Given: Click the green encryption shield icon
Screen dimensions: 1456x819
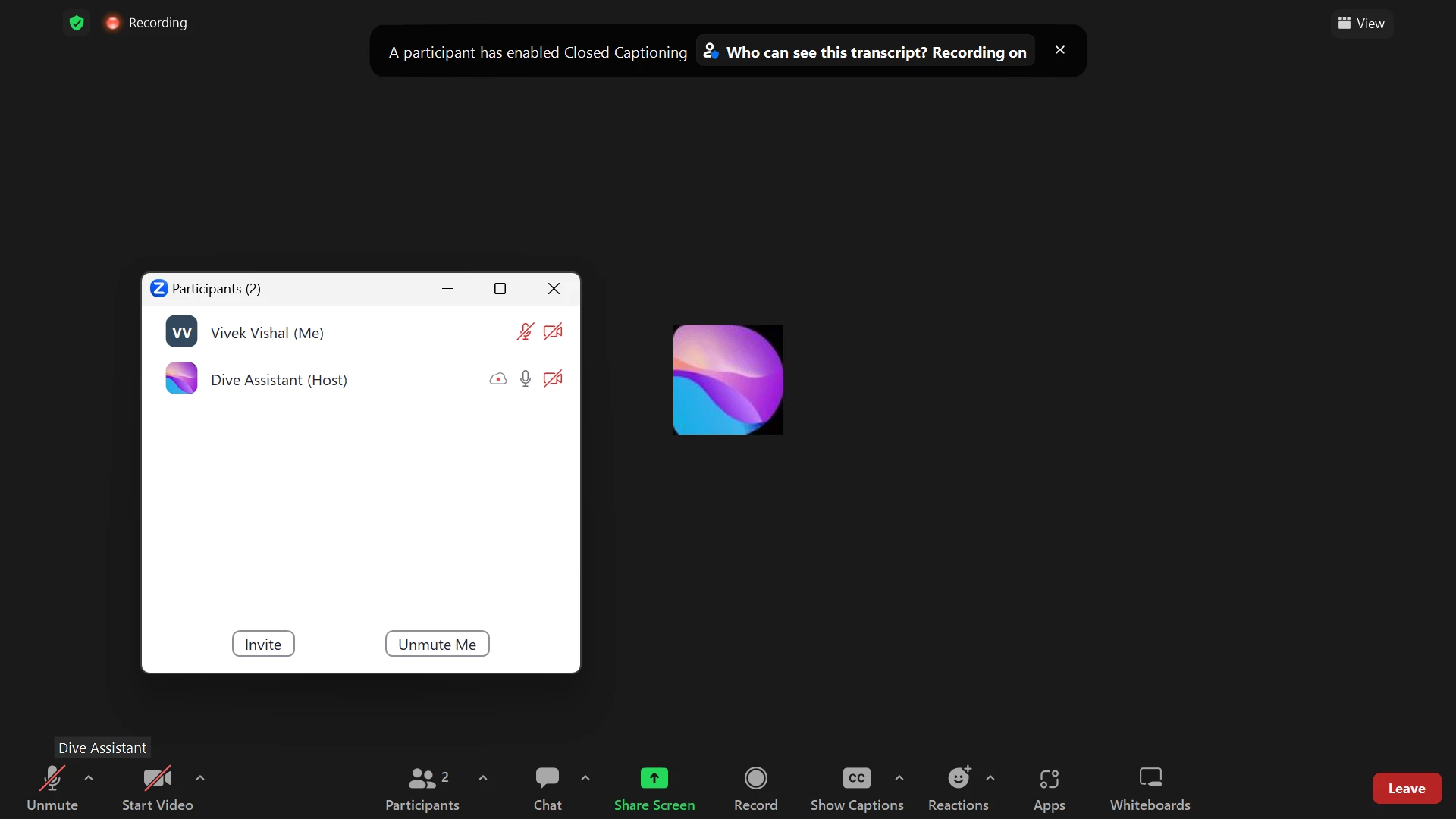Looking at the screenshot, I should click(x=77, y=23).
